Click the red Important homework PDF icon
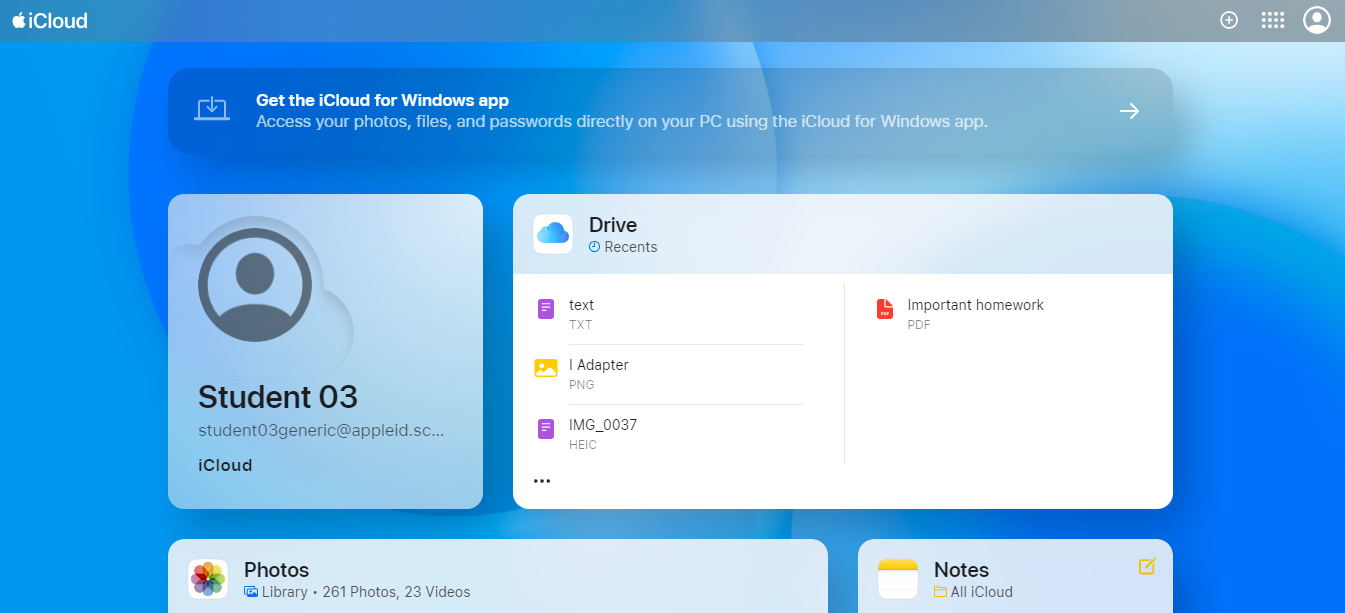This screenshot has height=613, width=1345. tap(884, 309)
